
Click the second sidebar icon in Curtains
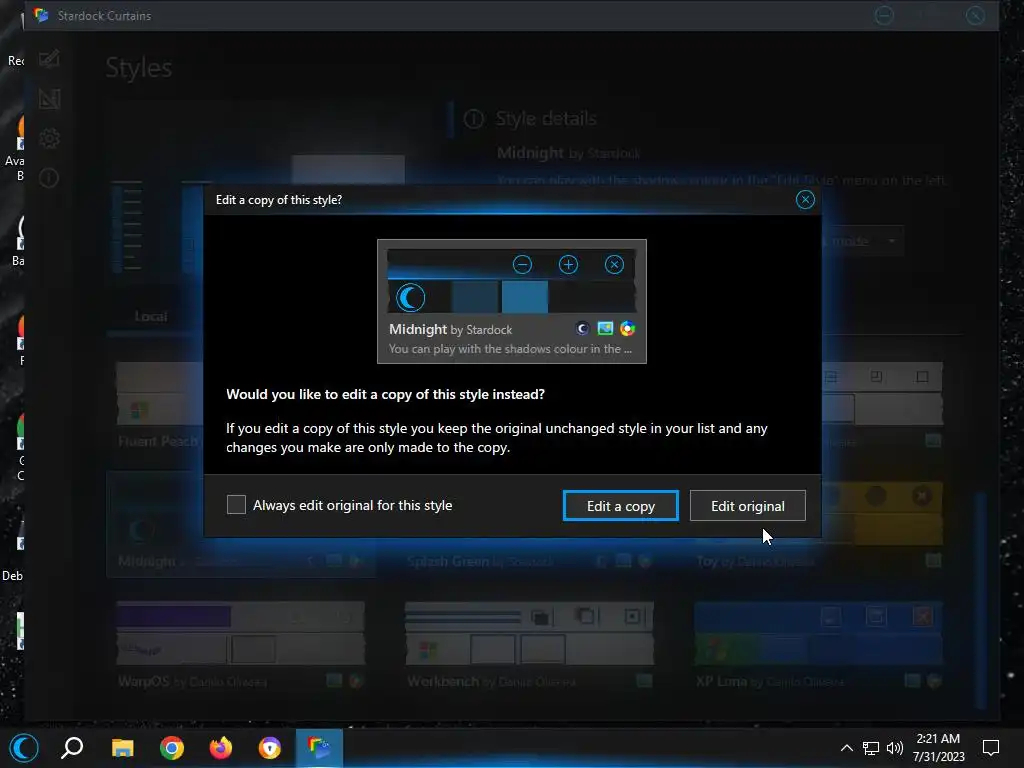[x=49, y=99]
